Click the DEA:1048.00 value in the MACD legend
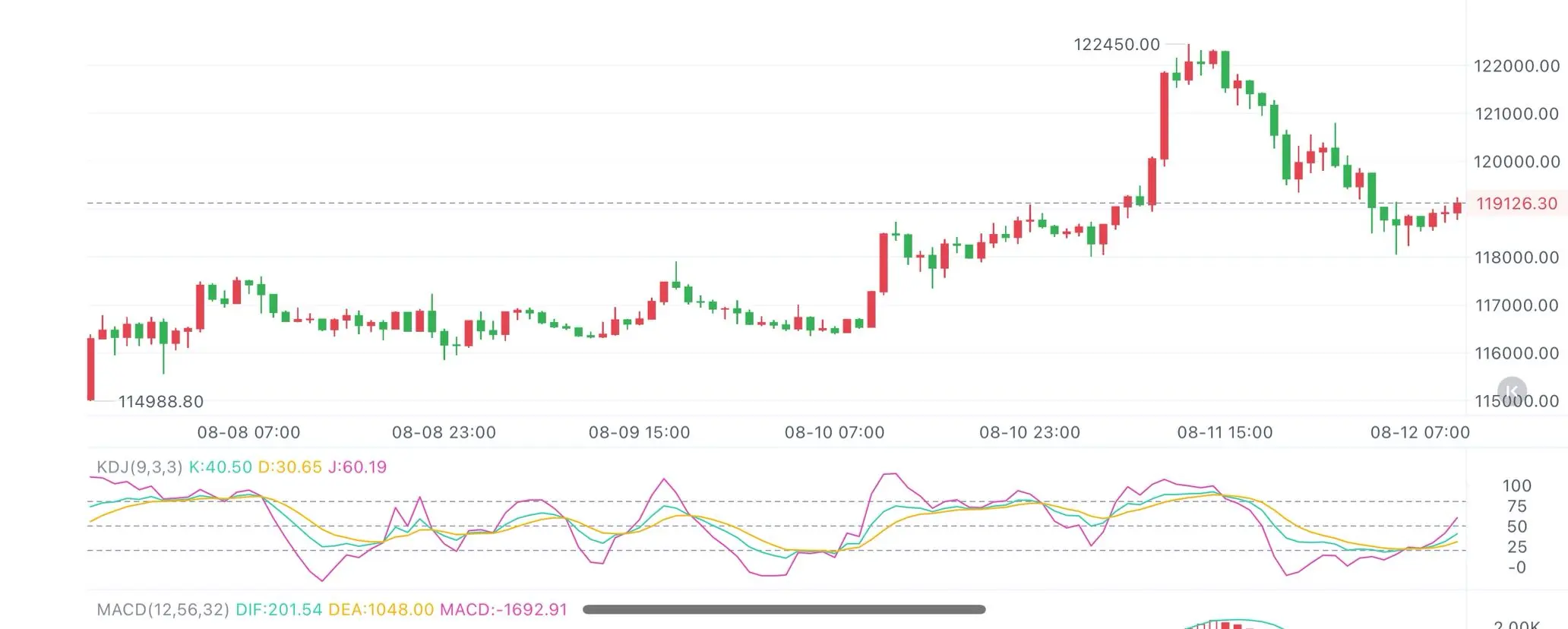 coord(381,609)
